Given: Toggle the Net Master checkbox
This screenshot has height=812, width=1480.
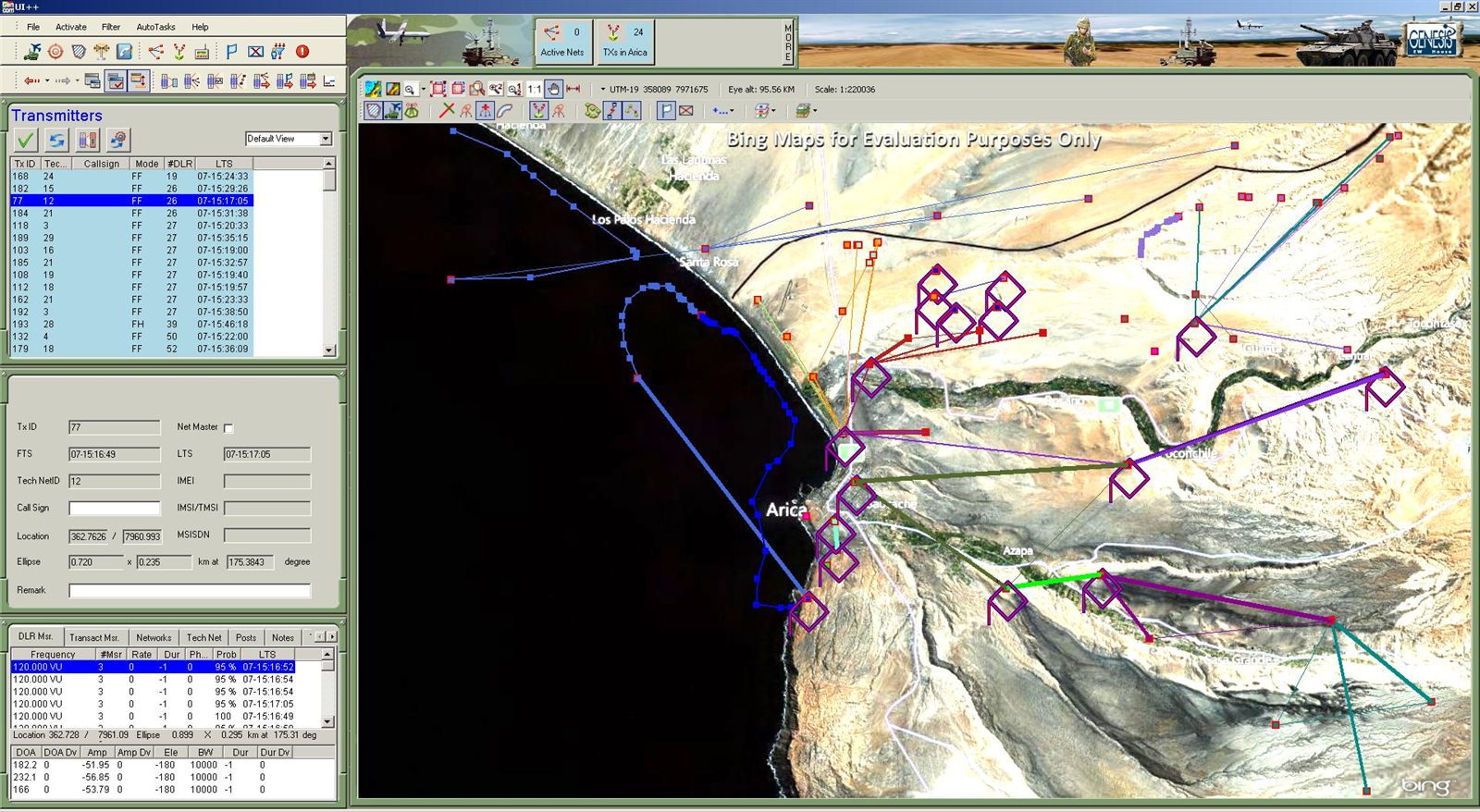Looking at the screenshot, I should 228,428.
